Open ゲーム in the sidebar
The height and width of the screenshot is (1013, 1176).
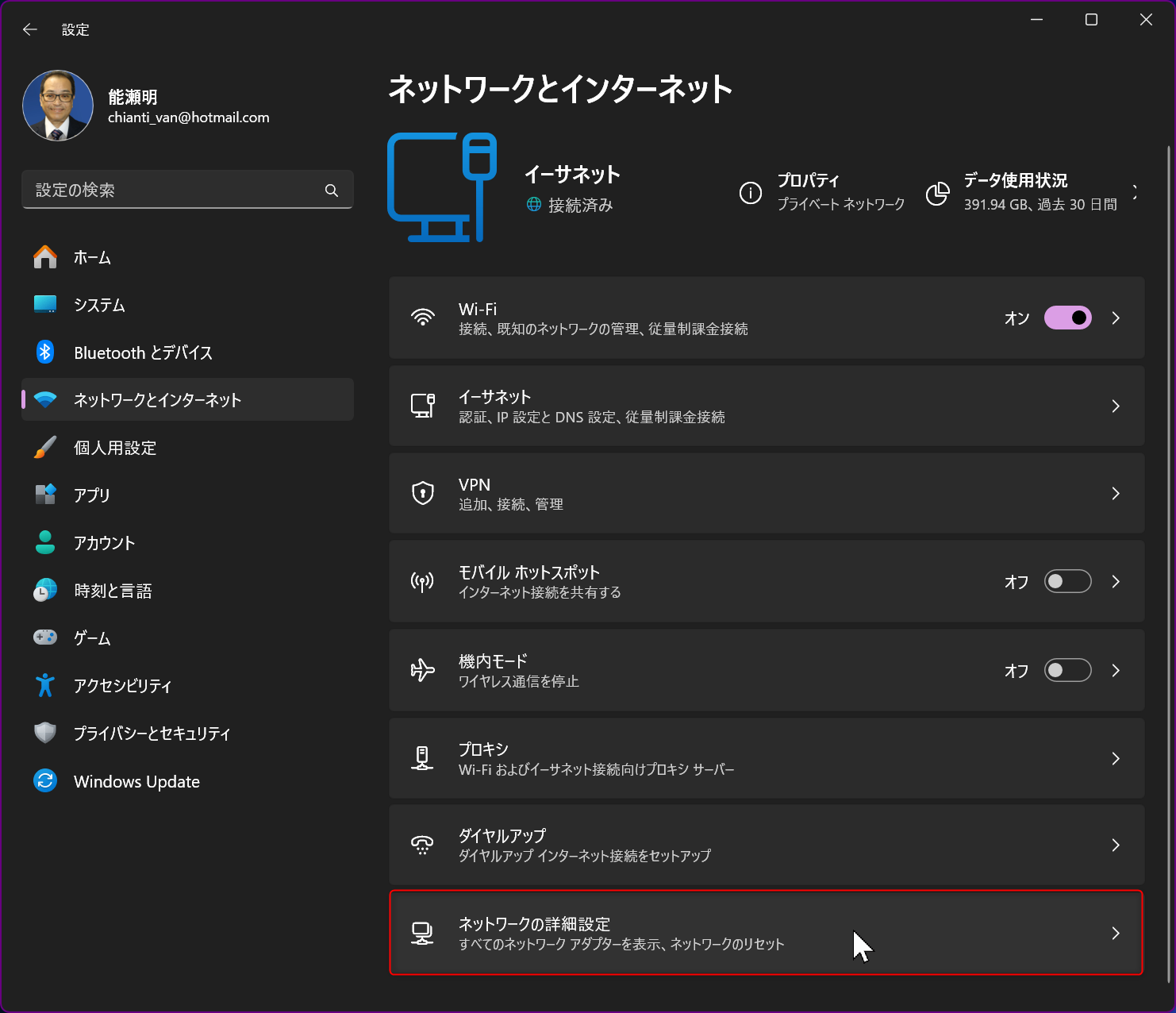187,637
